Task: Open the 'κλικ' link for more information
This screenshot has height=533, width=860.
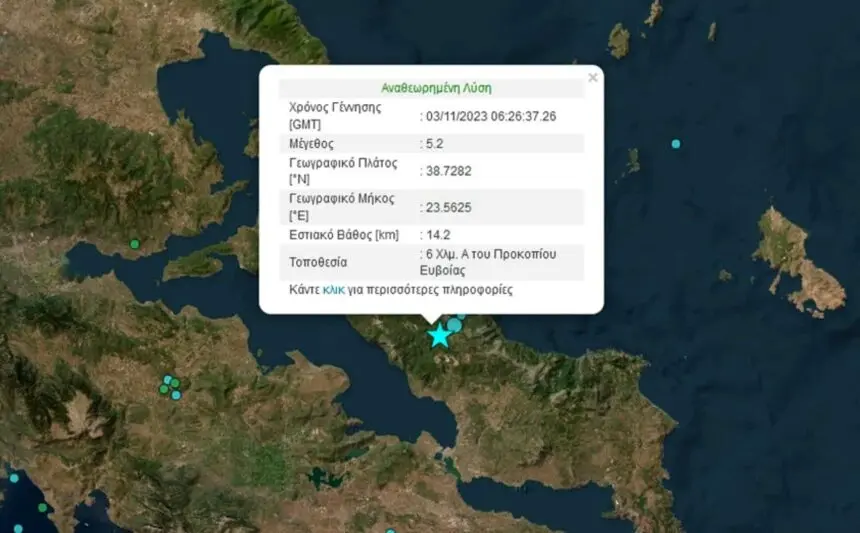Action: tap(333, 289)
